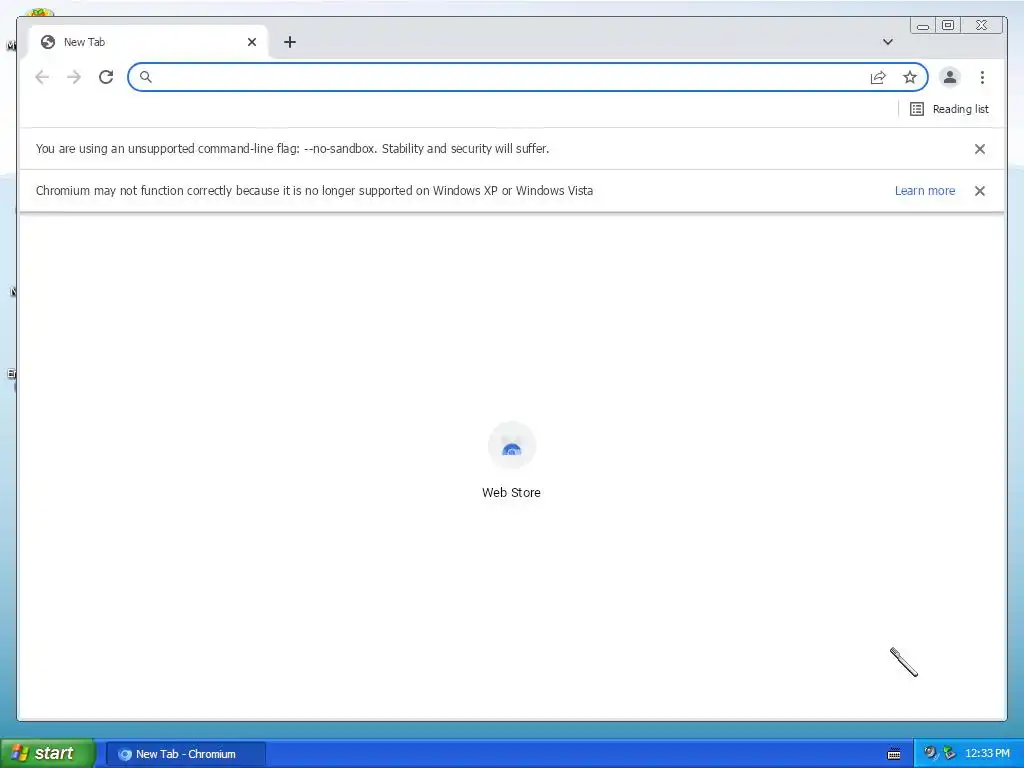
Task: Click the no-sandbox warning message text
Action: click(292, 149)
